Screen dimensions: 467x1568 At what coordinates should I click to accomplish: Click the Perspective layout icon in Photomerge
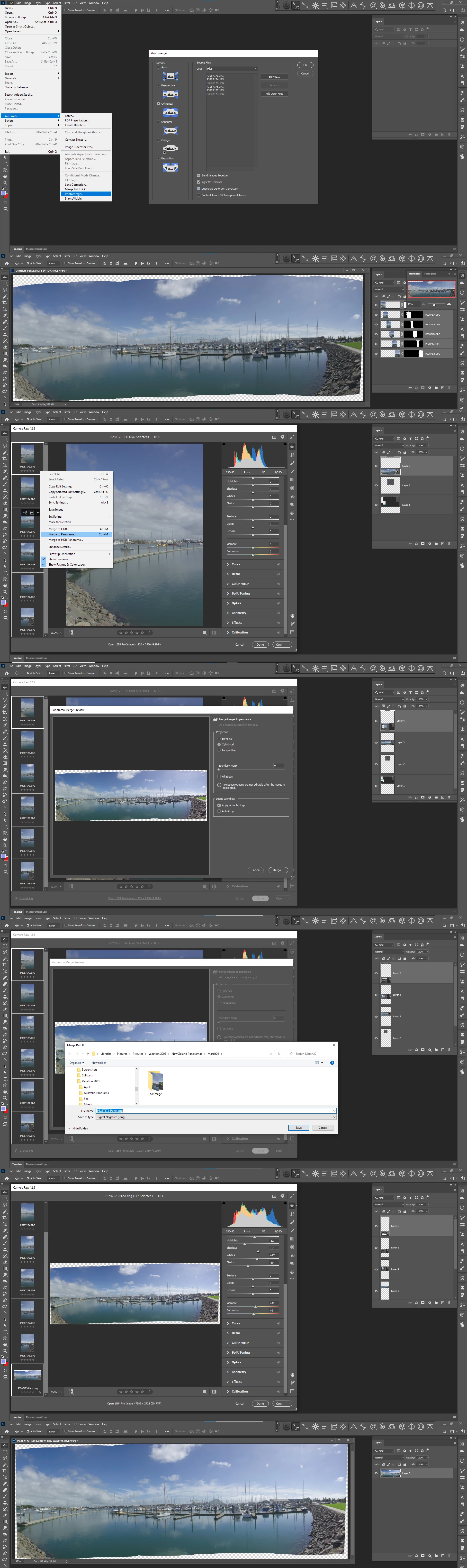pos(170,94)
